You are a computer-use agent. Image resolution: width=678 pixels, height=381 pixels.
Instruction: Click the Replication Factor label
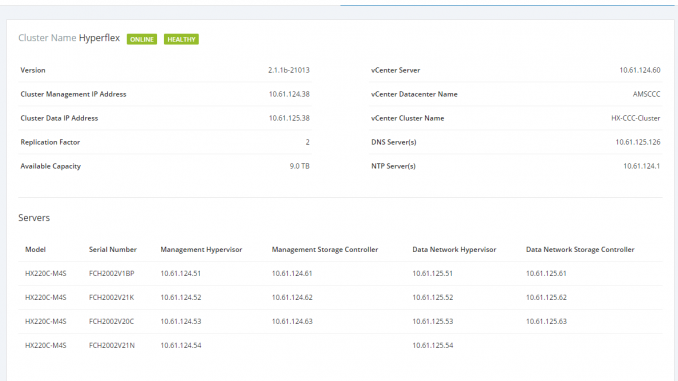tap(50, 142)
